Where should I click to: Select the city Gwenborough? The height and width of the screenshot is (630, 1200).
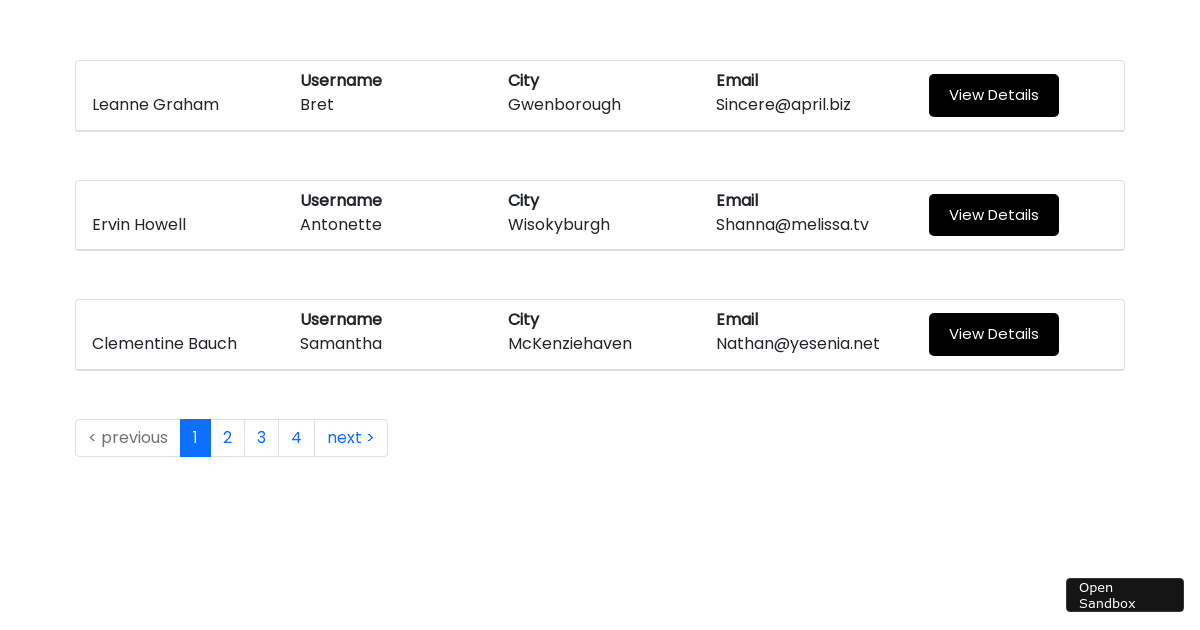point(564,105)
